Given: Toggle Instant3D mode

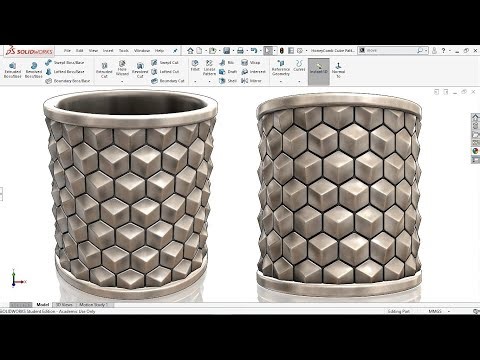Looking at the screenshot, I should [319, 71].
